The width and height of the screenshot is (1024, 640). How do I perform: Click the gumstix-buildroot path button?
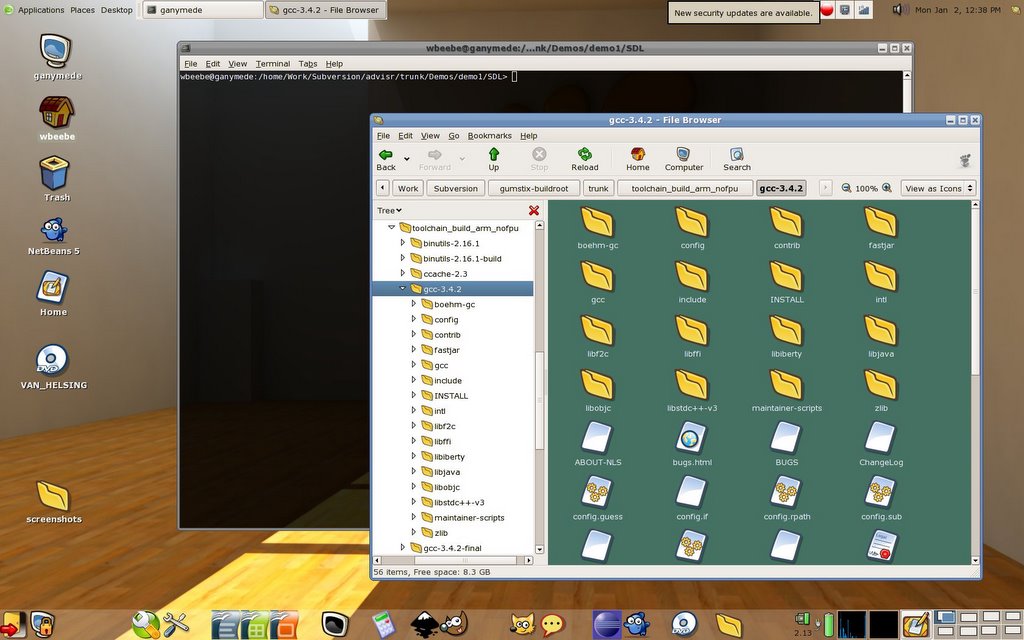(x=534, y=188)
